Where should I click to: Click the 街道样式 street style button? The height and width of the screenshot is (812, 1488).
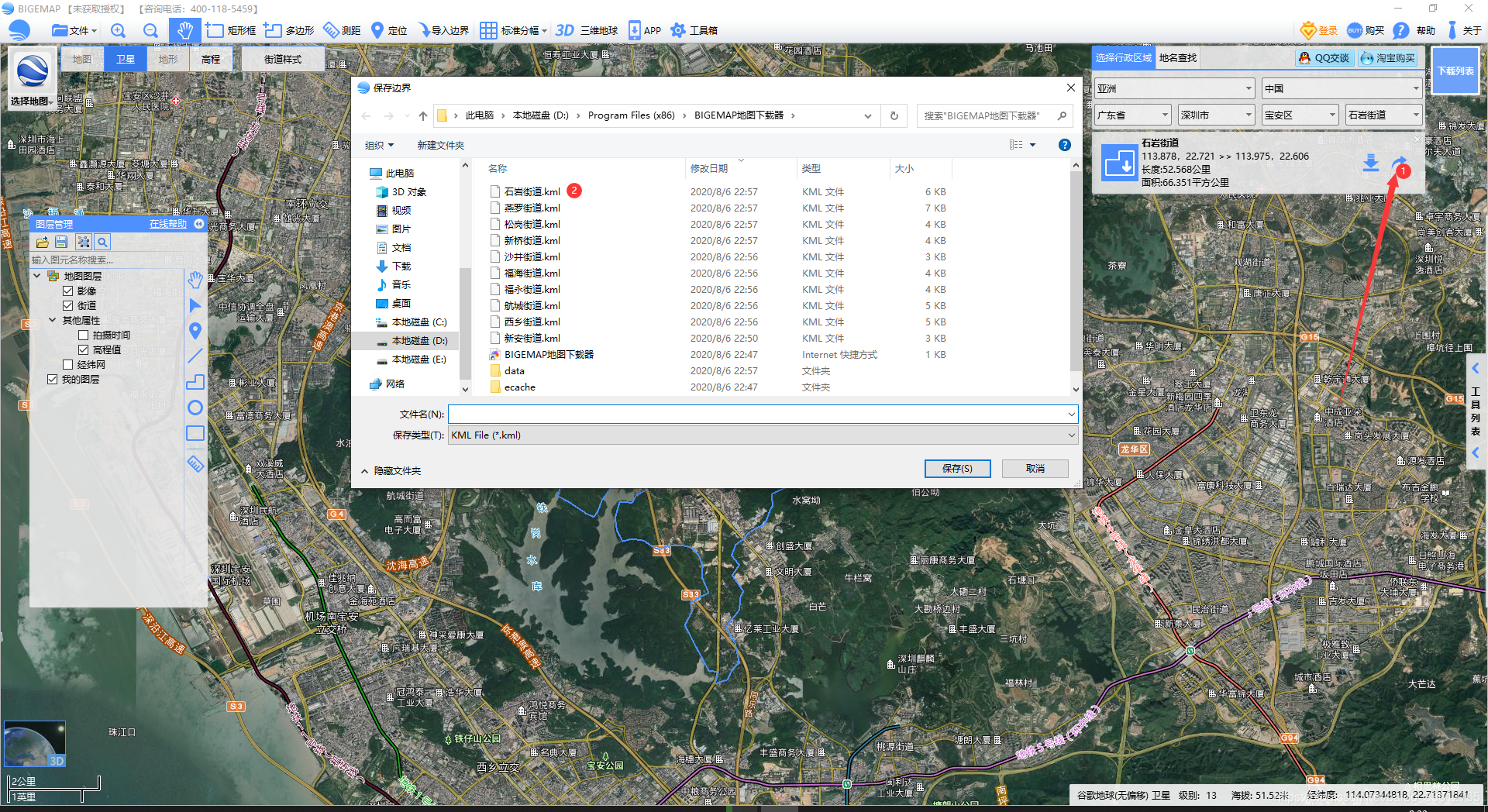click(283, 59)
